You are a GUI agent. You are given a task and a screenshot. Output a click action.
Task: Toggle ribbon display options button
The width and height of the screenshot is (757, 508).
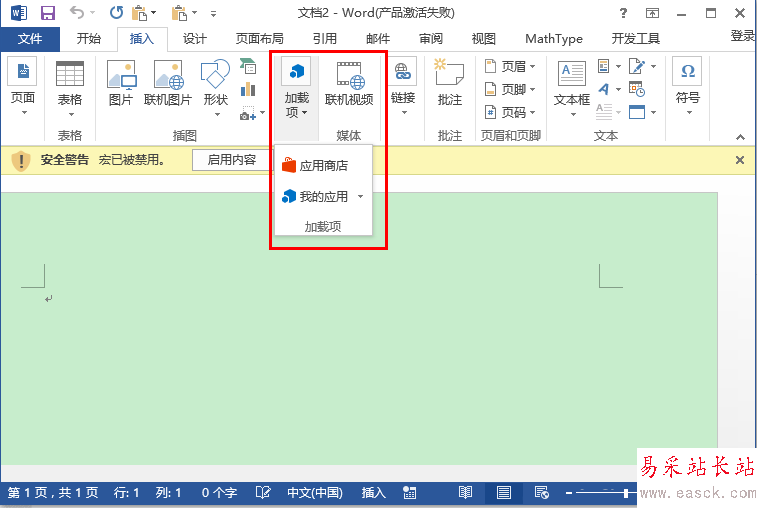652,13
